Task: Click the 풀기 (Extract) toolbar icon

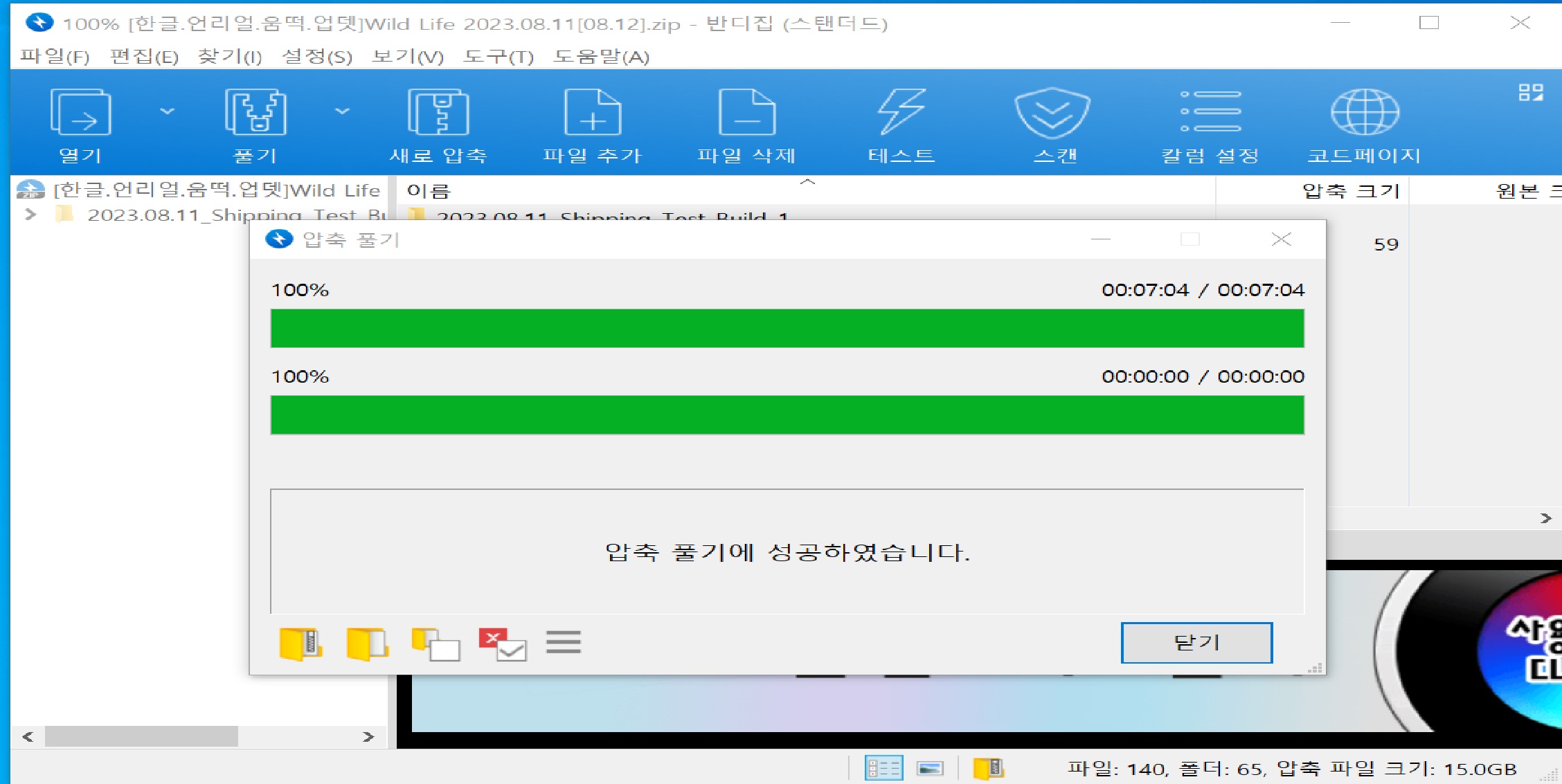Action: coord(255,113)
